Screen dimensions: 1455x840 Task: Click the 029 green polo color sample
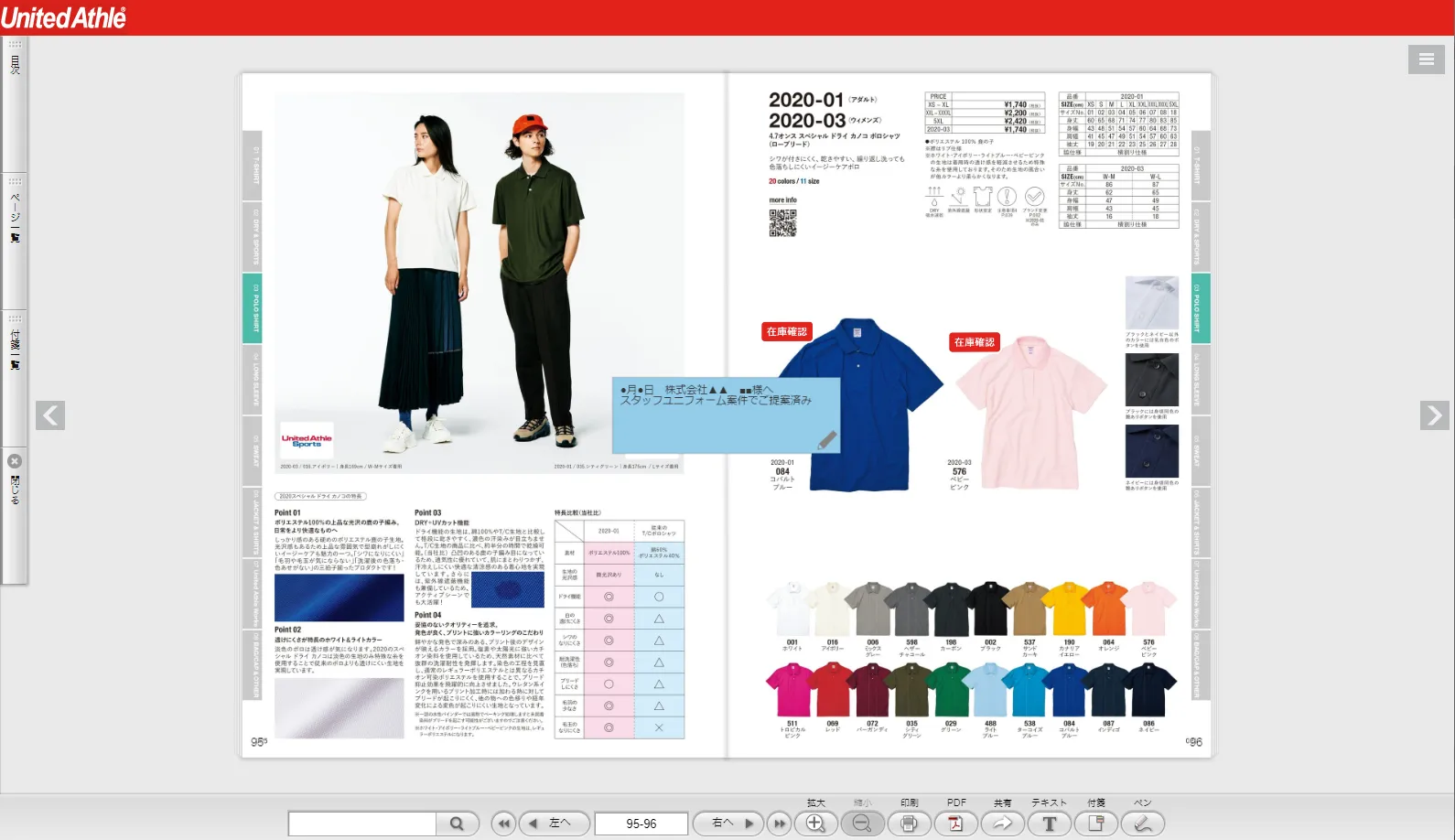951,690
